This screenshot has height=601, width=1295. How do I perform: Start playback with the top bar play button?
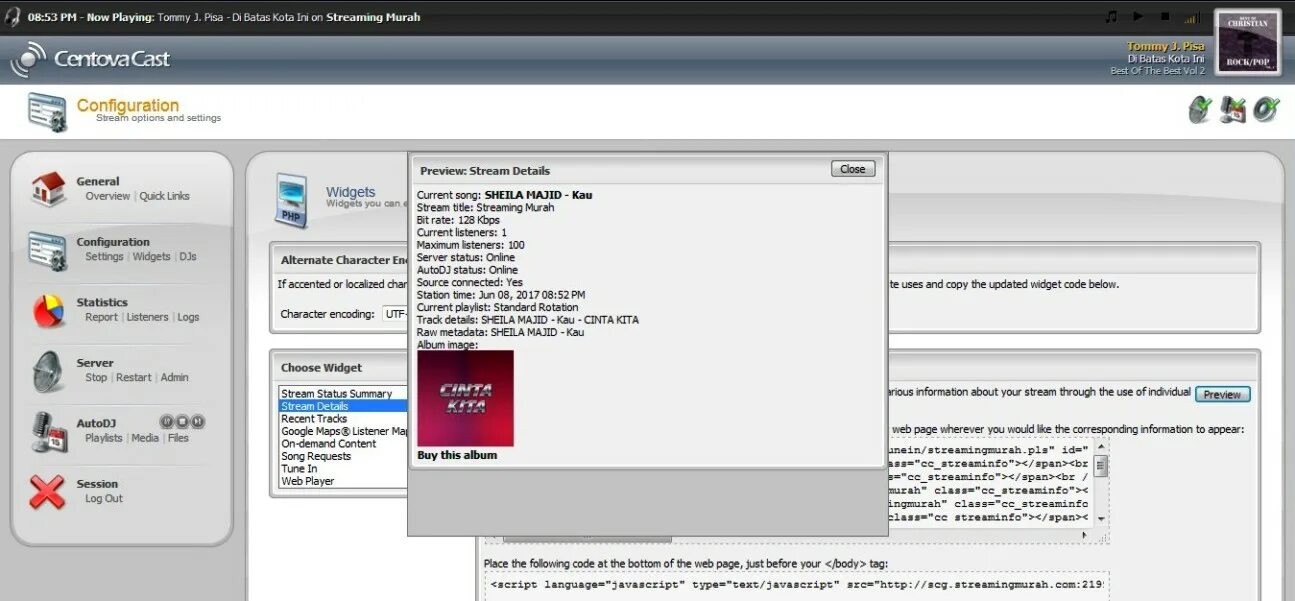(1138, 17)
